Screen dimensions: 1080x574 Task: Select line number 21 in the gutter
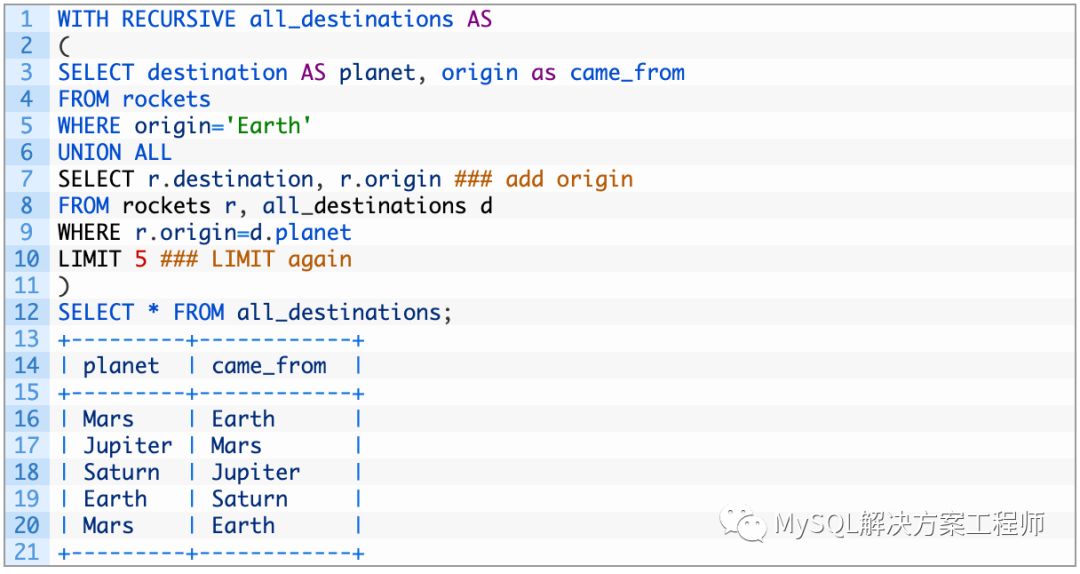pyautogui.click(x=26, y=552)
